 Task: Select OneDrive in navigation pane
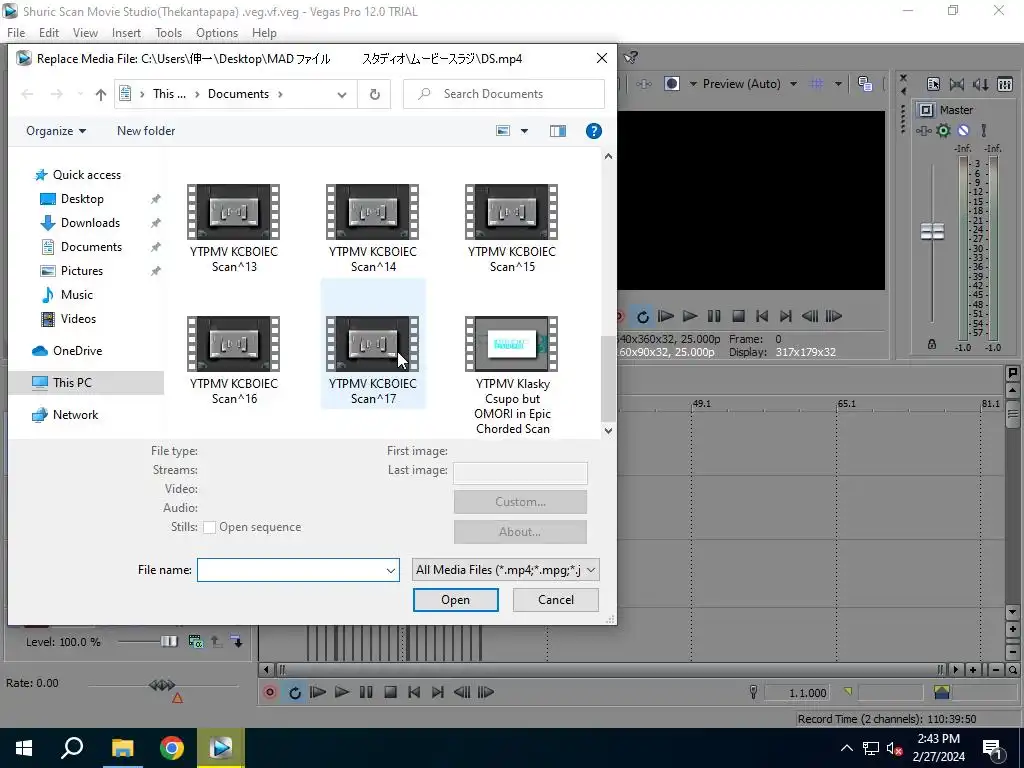click(x=77, y=351)
